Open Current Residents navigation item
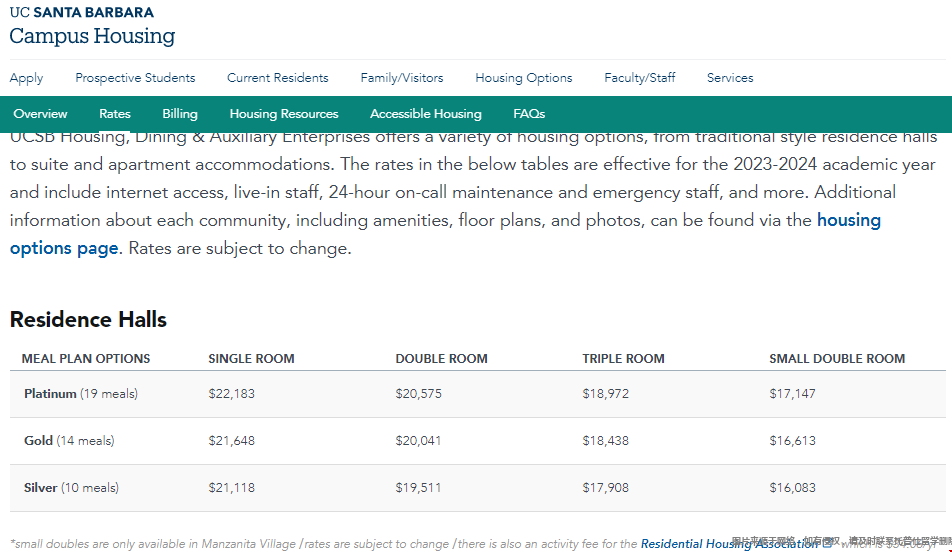Screen dimensions: 952x552 [277, 78]
